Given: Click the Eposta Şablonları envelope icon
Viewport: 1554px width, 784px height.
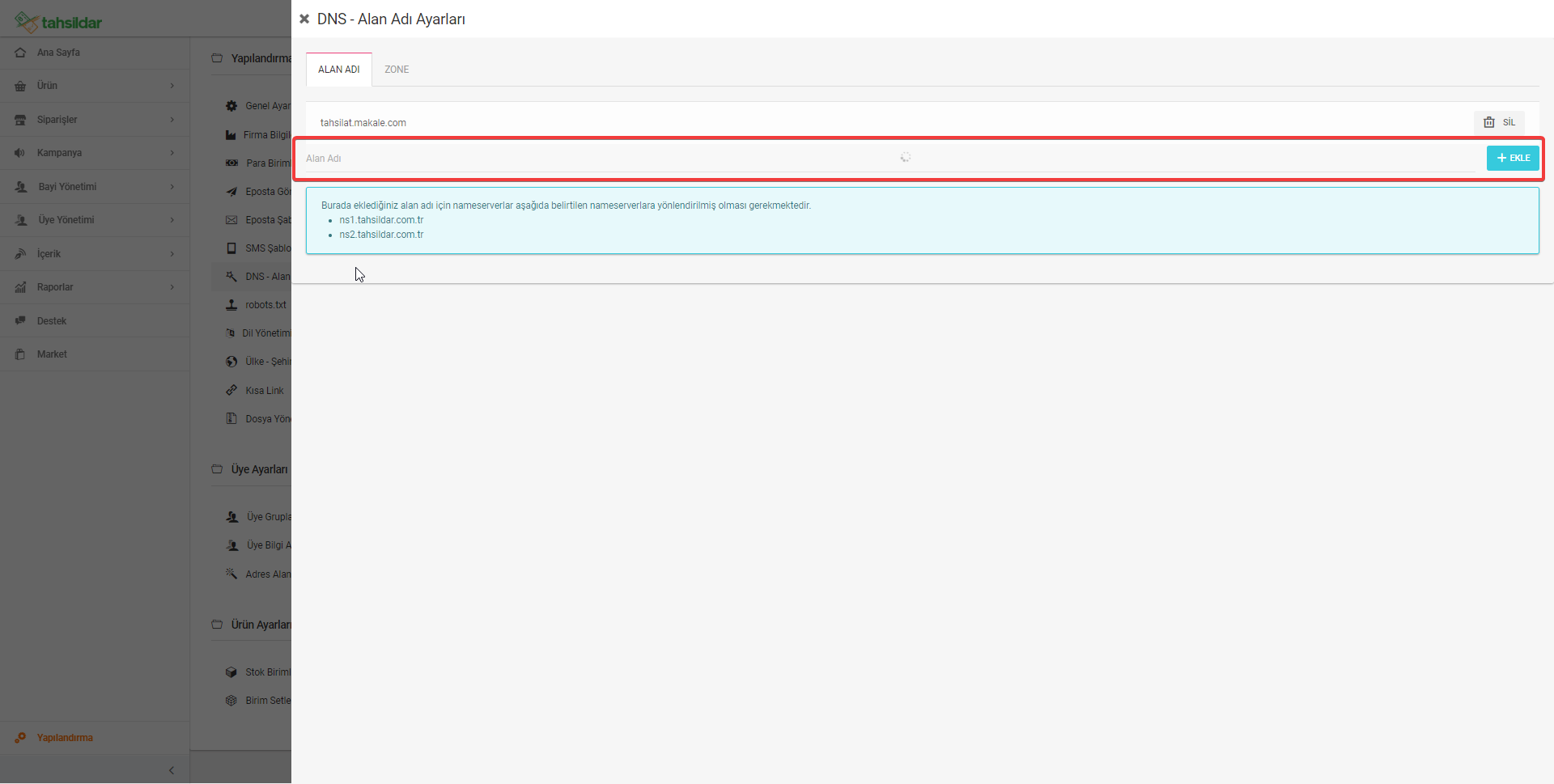Looking at the screenshot, I should tap(231, 220).
